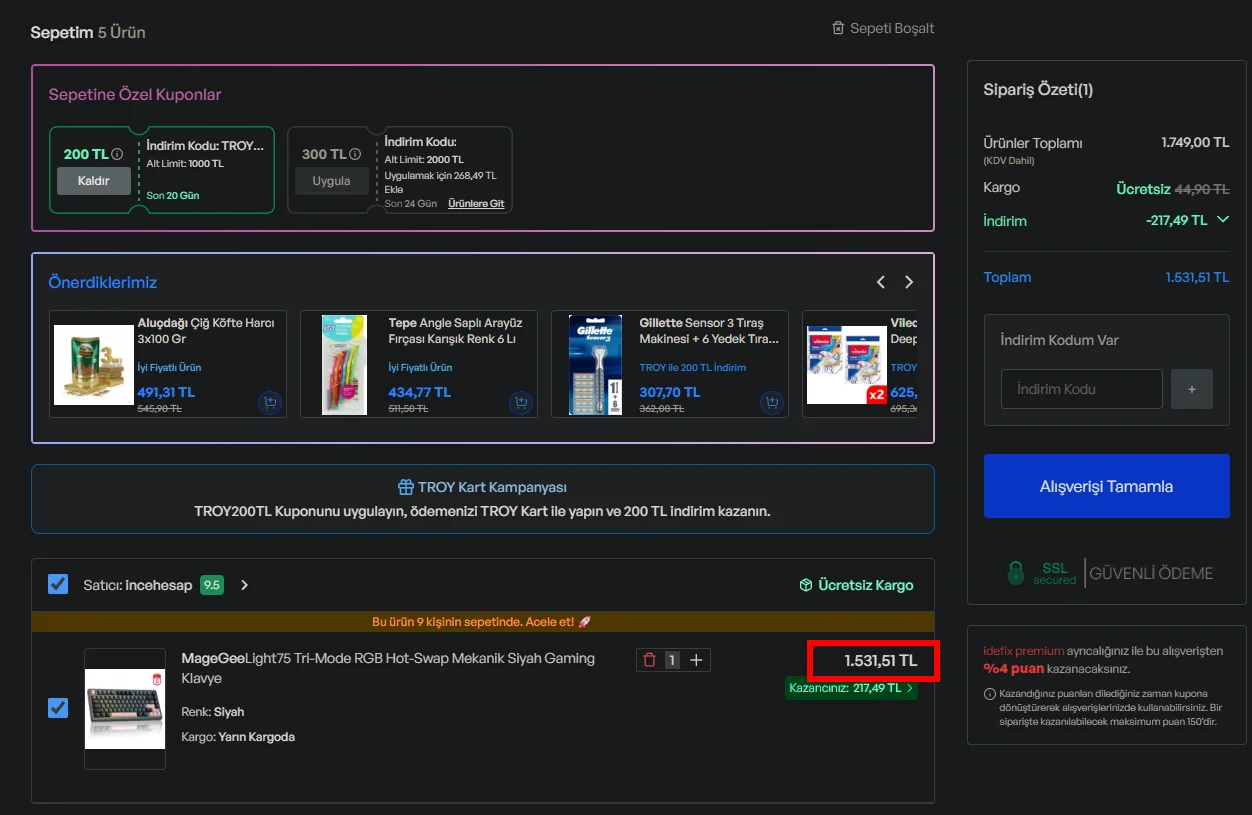This screenshot has height=815, width=1252.
Task: Click the Toplam 1.531,51 TL amount in summary
Action: click(x=1197, y=277)
